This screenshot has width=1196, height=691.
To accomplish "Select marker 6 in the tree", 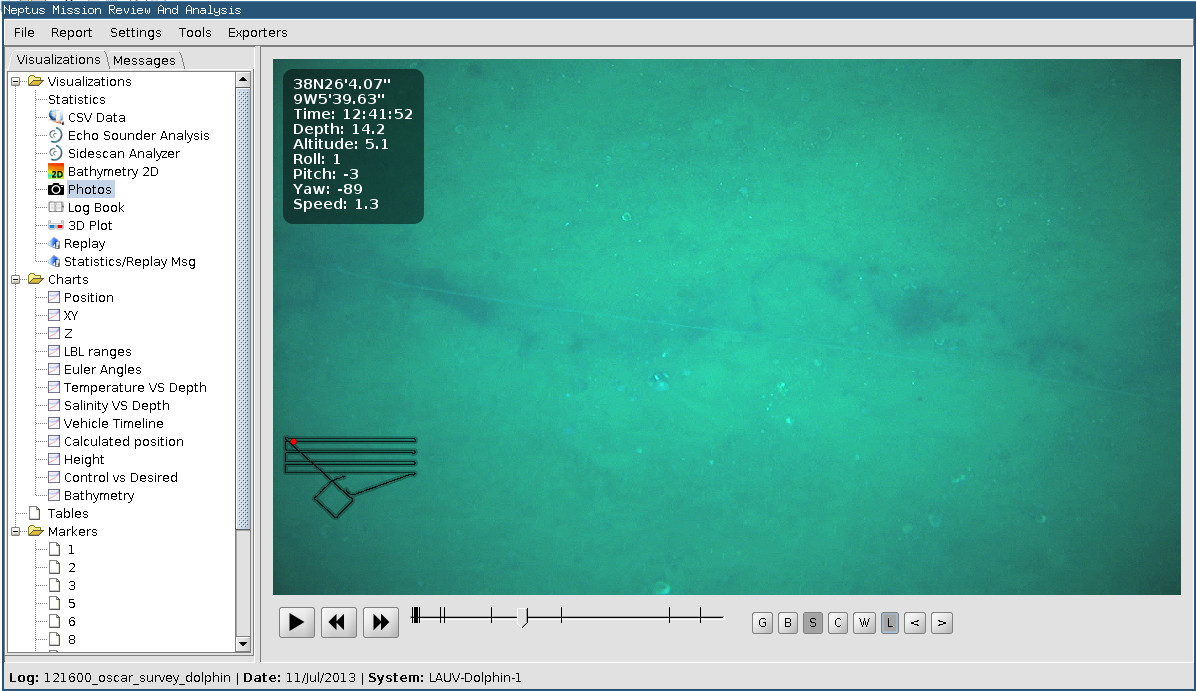I will click(x=72, y=622).
